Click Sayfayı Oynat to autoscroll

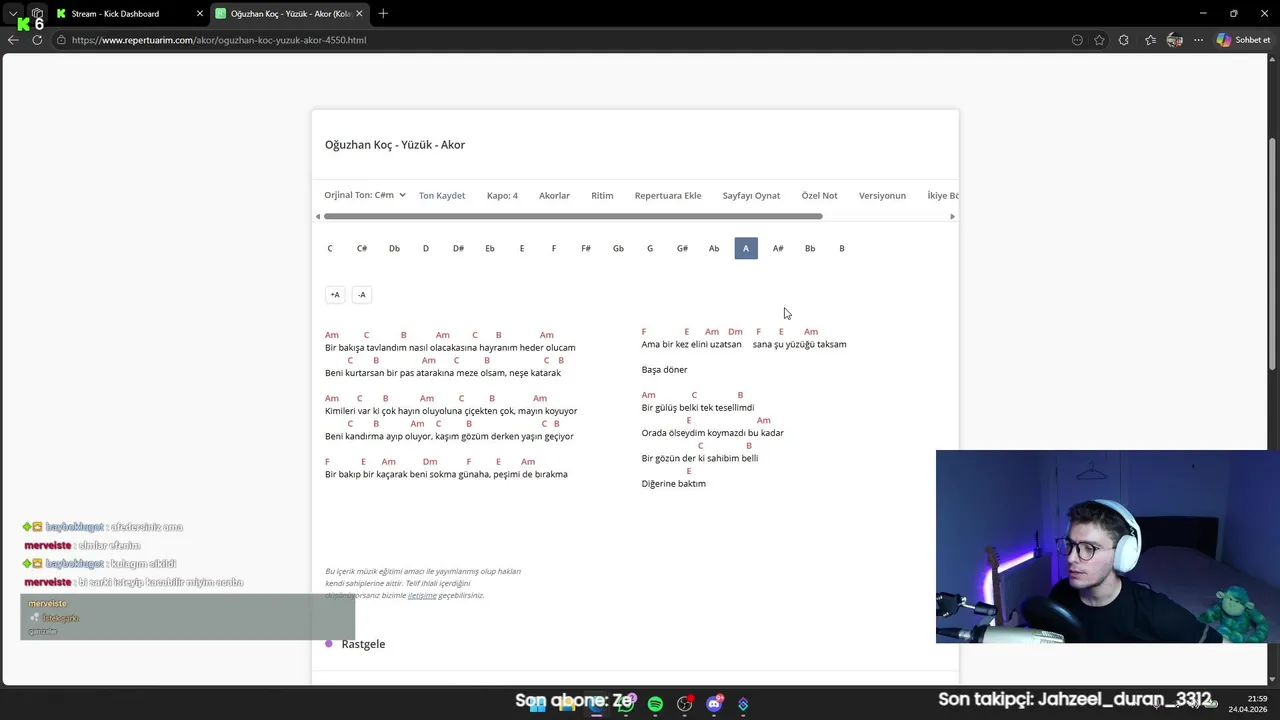click(751, 196)
